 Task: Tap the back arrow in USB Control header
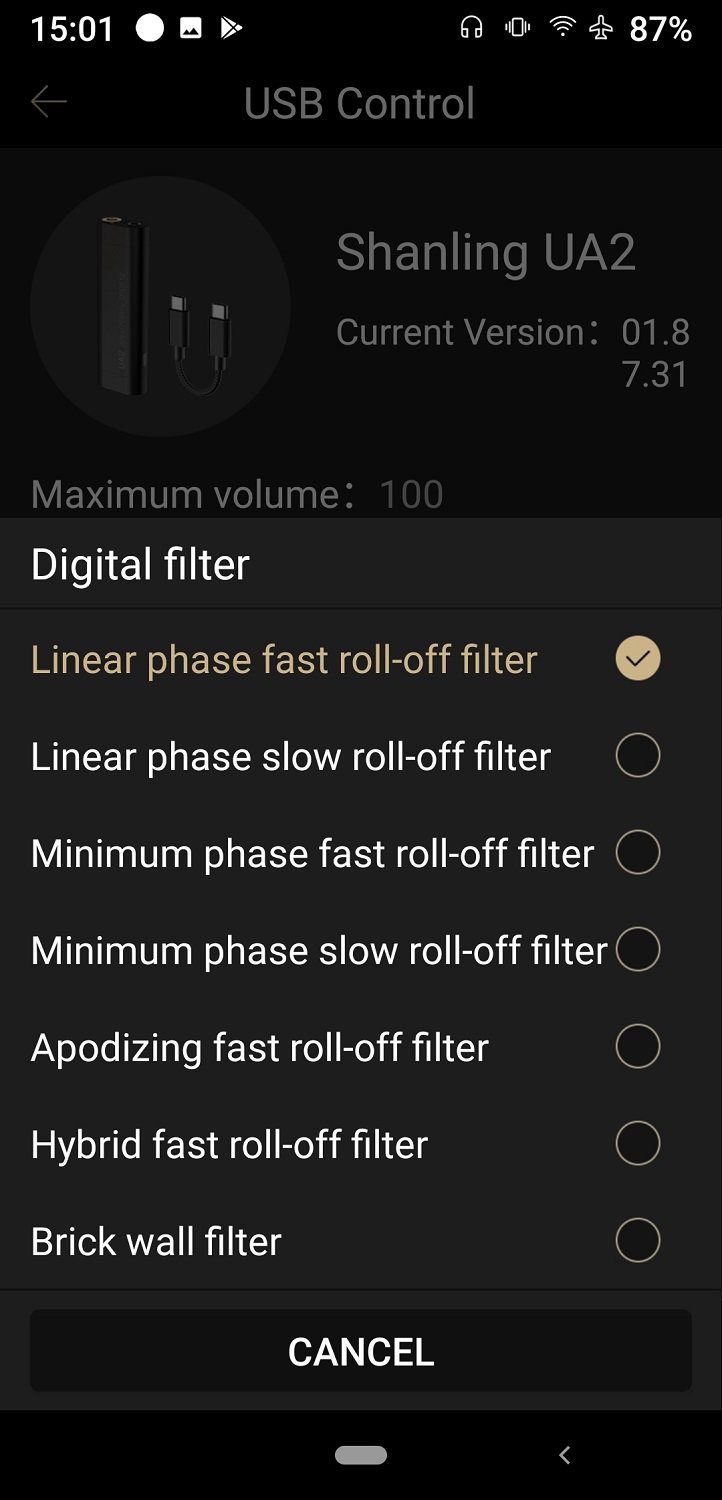tap(49, 102)
